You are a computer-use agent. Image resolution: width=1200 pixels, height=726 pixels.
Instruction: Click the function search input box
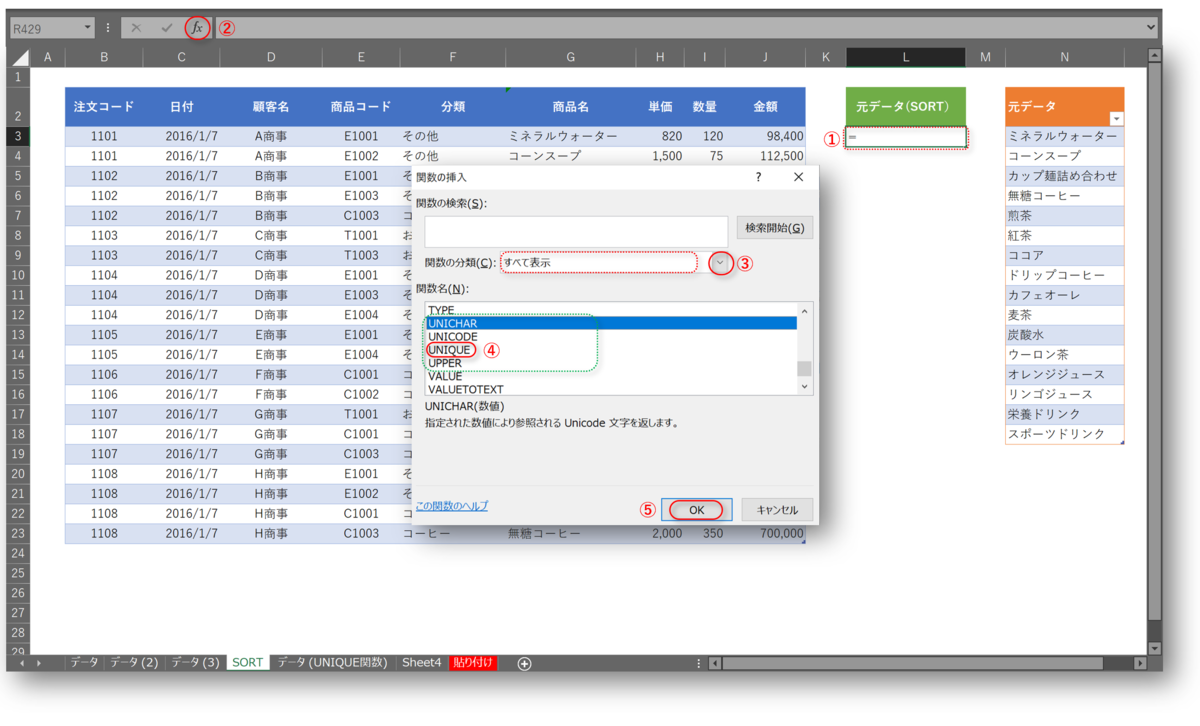(576, 231)
